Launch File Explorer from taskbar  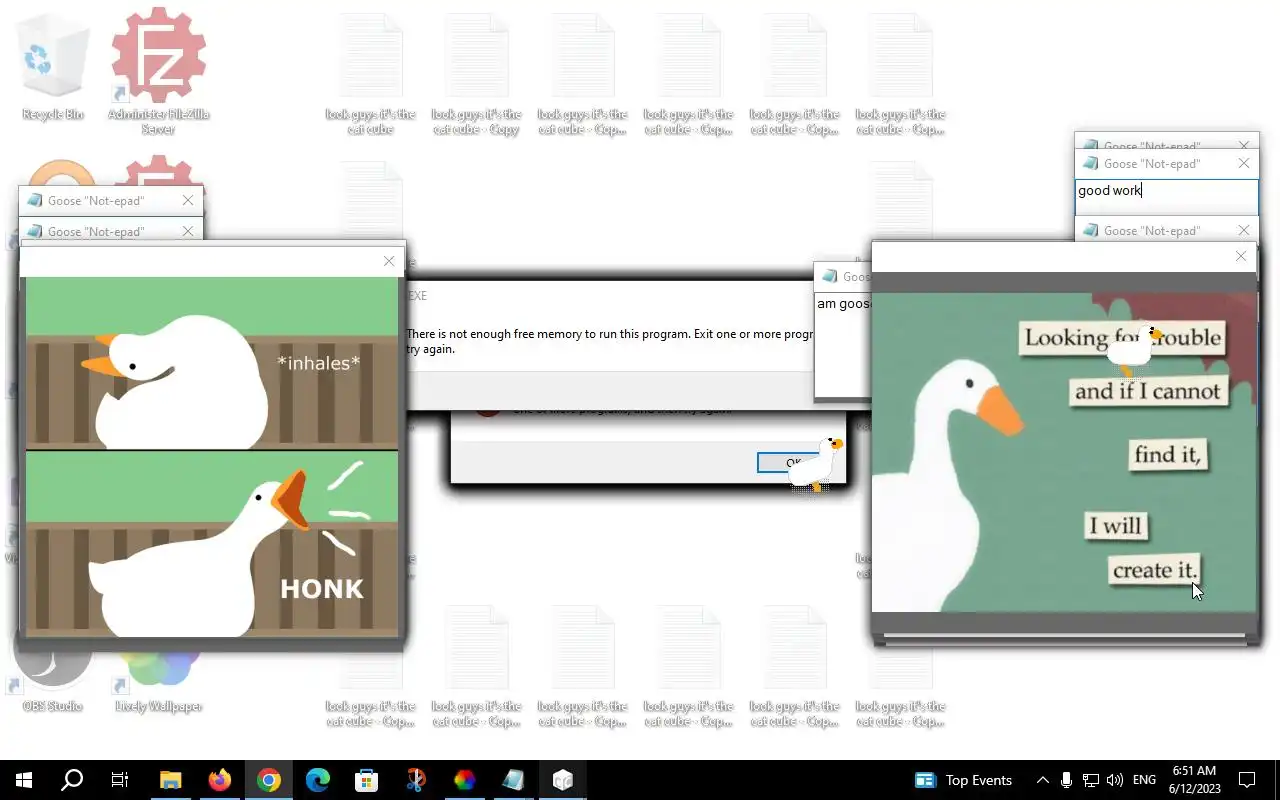(171, 780)
